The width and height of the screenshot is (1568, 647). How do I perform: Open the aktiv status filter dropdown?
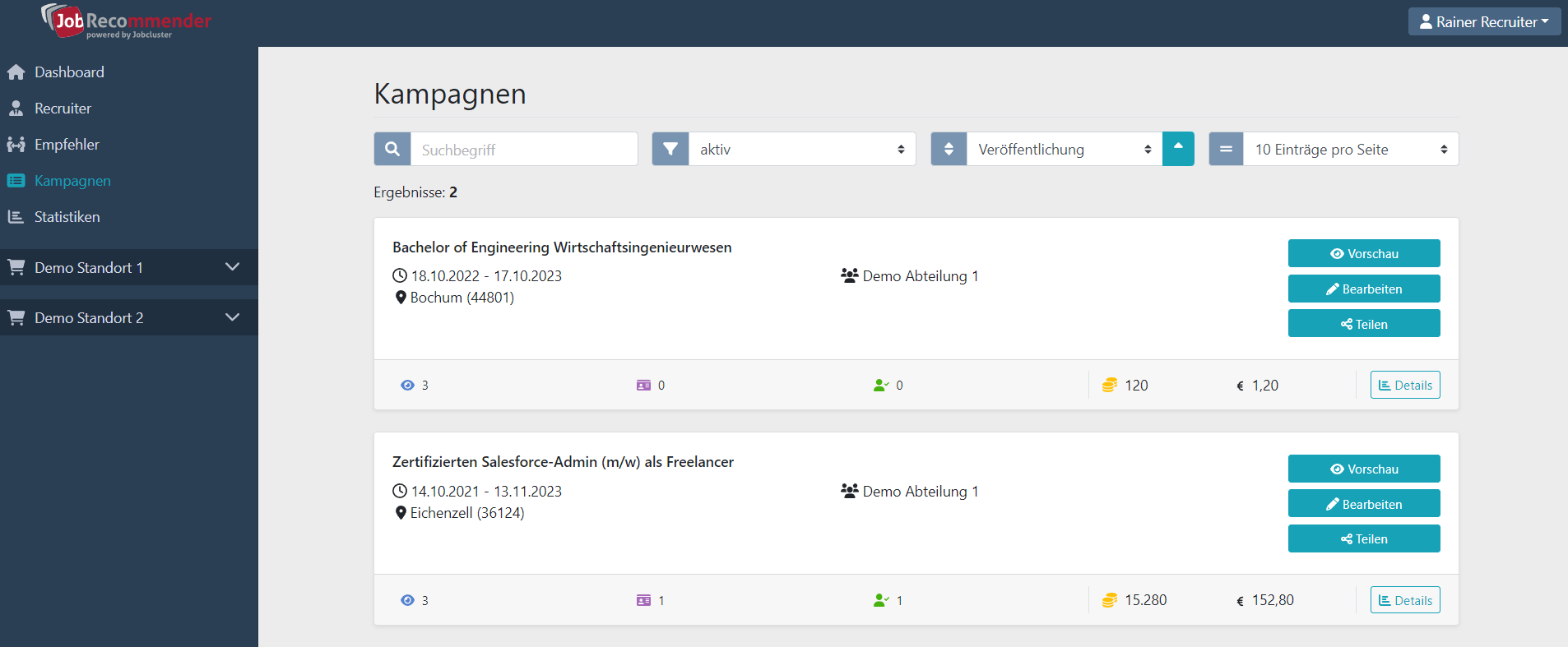click(801, 150)
